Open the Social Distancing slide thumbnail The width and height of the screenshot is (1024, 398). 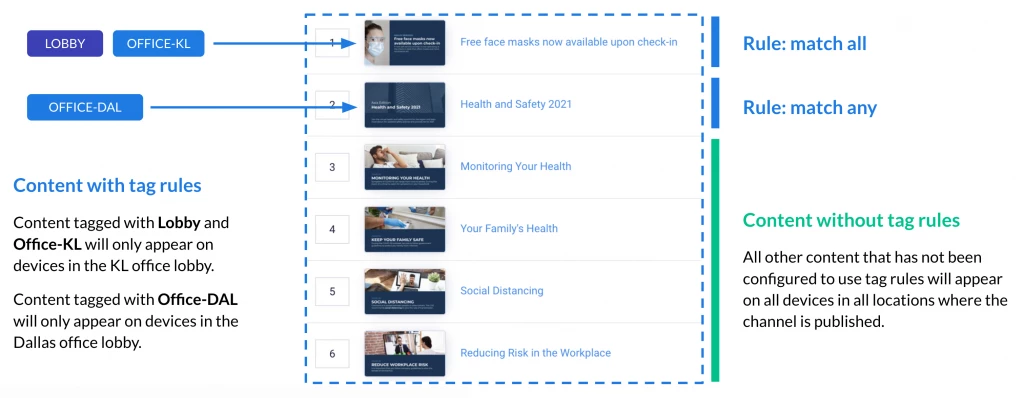(x=405, y=291)
